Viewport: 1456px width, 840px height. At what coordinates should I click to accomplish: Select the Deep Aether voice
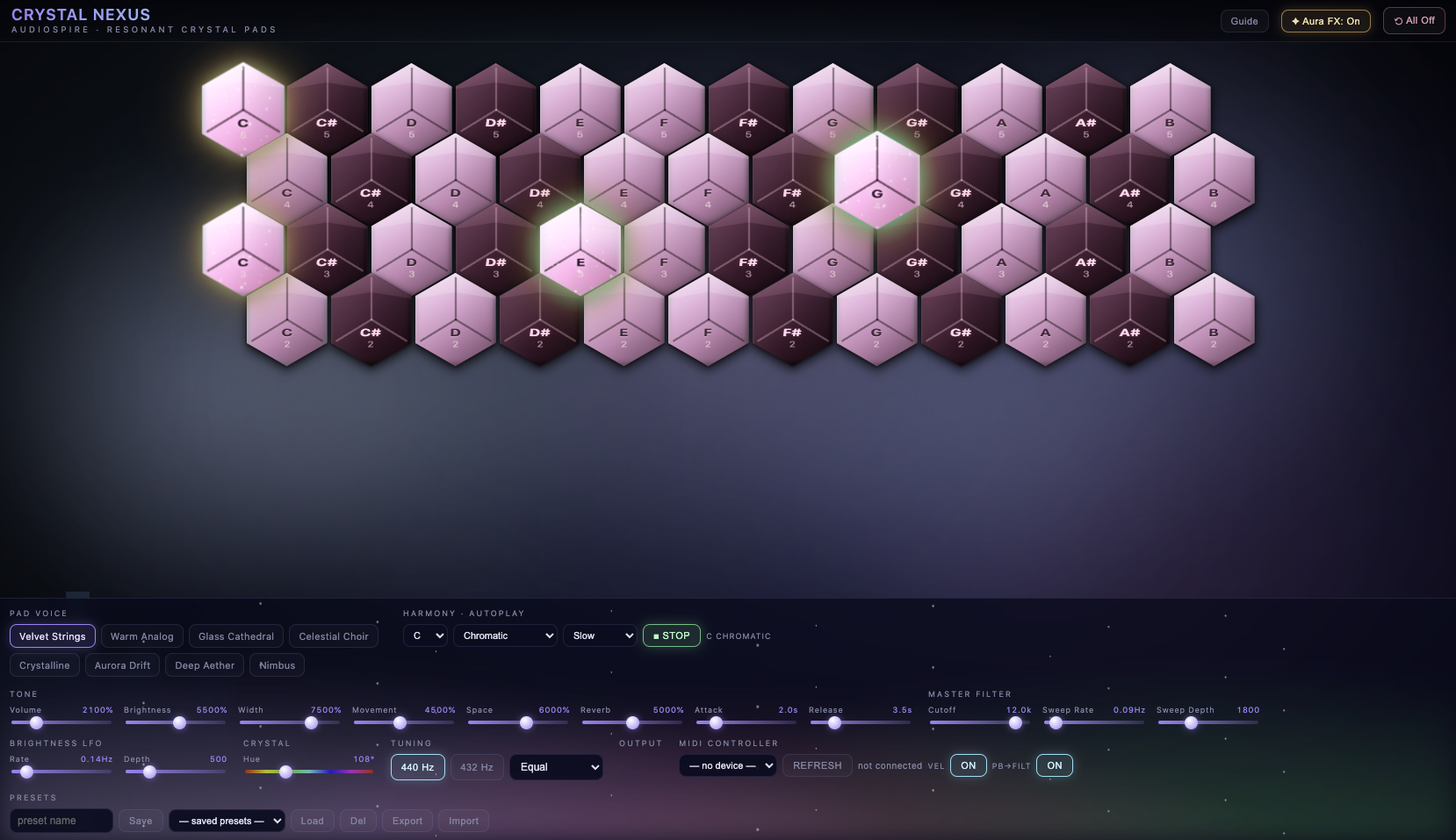point(205,665)
